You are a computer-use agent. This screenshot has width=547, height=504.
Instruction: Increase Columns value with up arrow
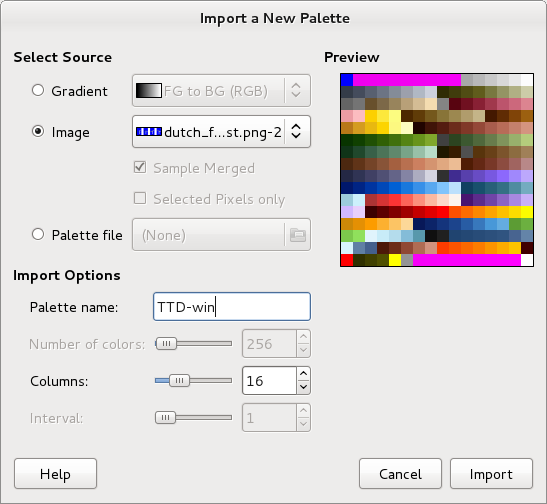point(304,374)
